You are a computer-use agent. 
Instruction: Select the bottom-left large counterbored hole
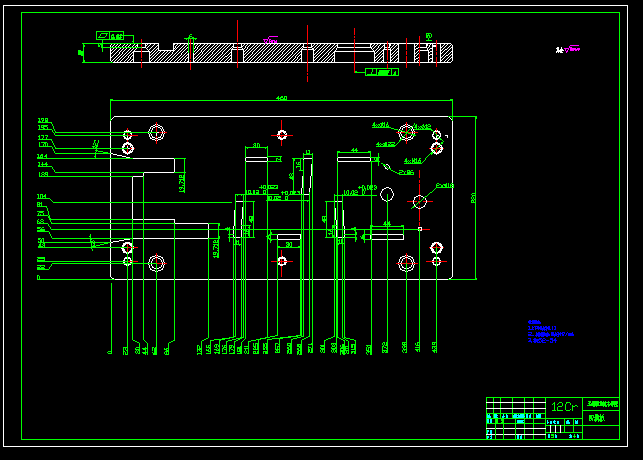tap(157, 263)
